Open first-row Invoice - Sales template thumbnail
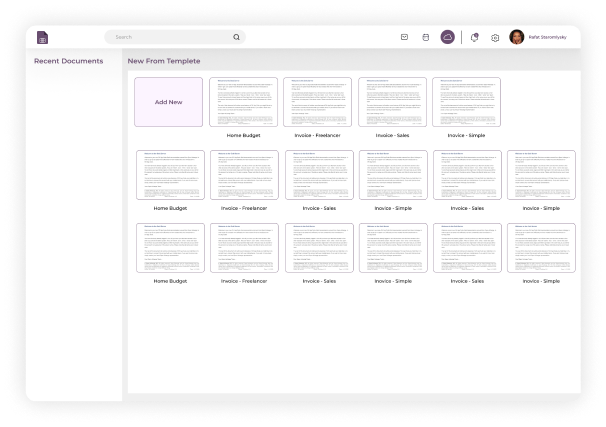This screenshot has width=606, height=427. [x=392, y=102]
